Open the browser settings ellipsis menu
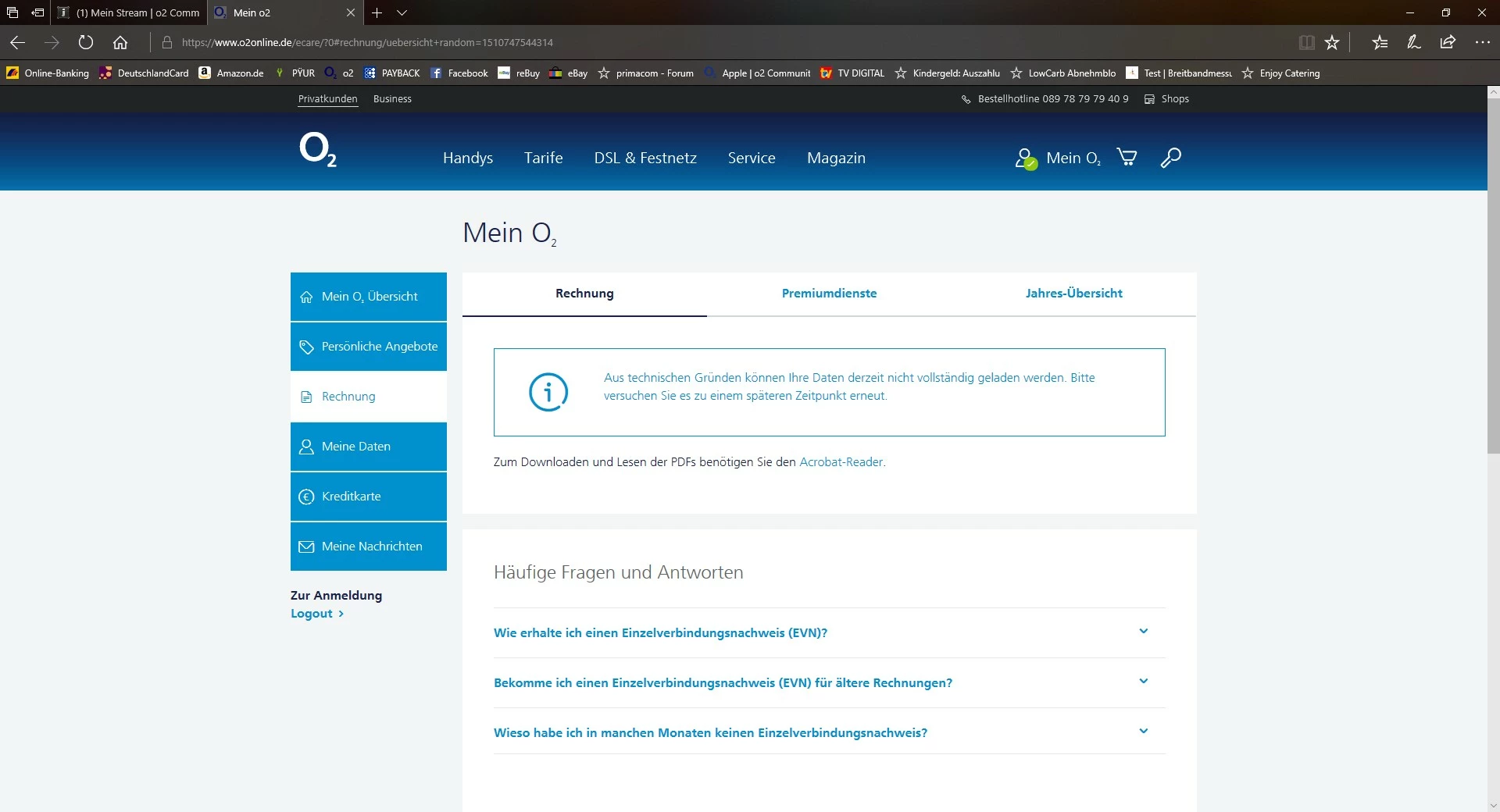This screenshot has height=812, width=1500. point(1482,42)
